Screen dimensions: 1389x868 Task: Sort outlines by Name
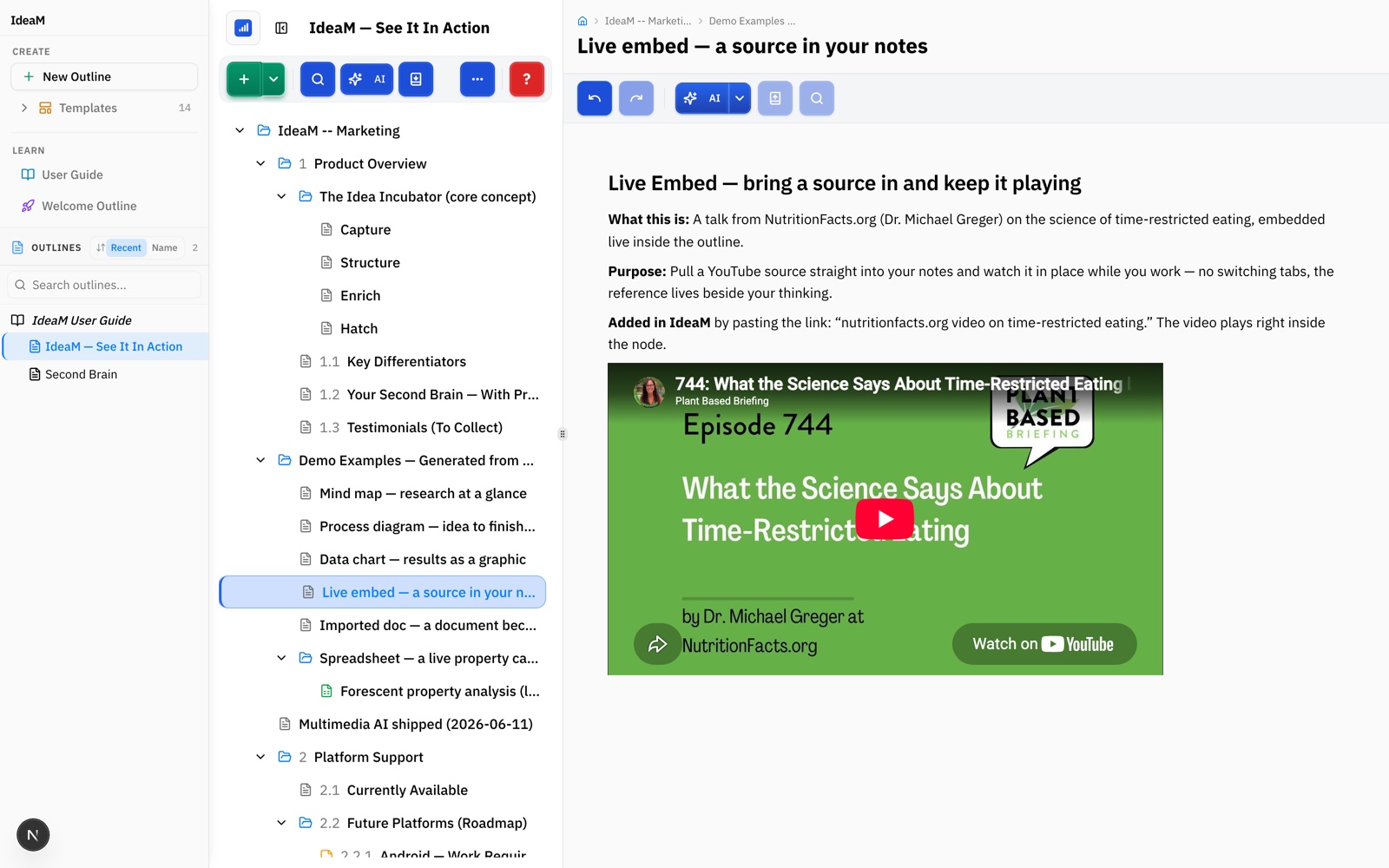pyautogui.click(x=164, y=247)
